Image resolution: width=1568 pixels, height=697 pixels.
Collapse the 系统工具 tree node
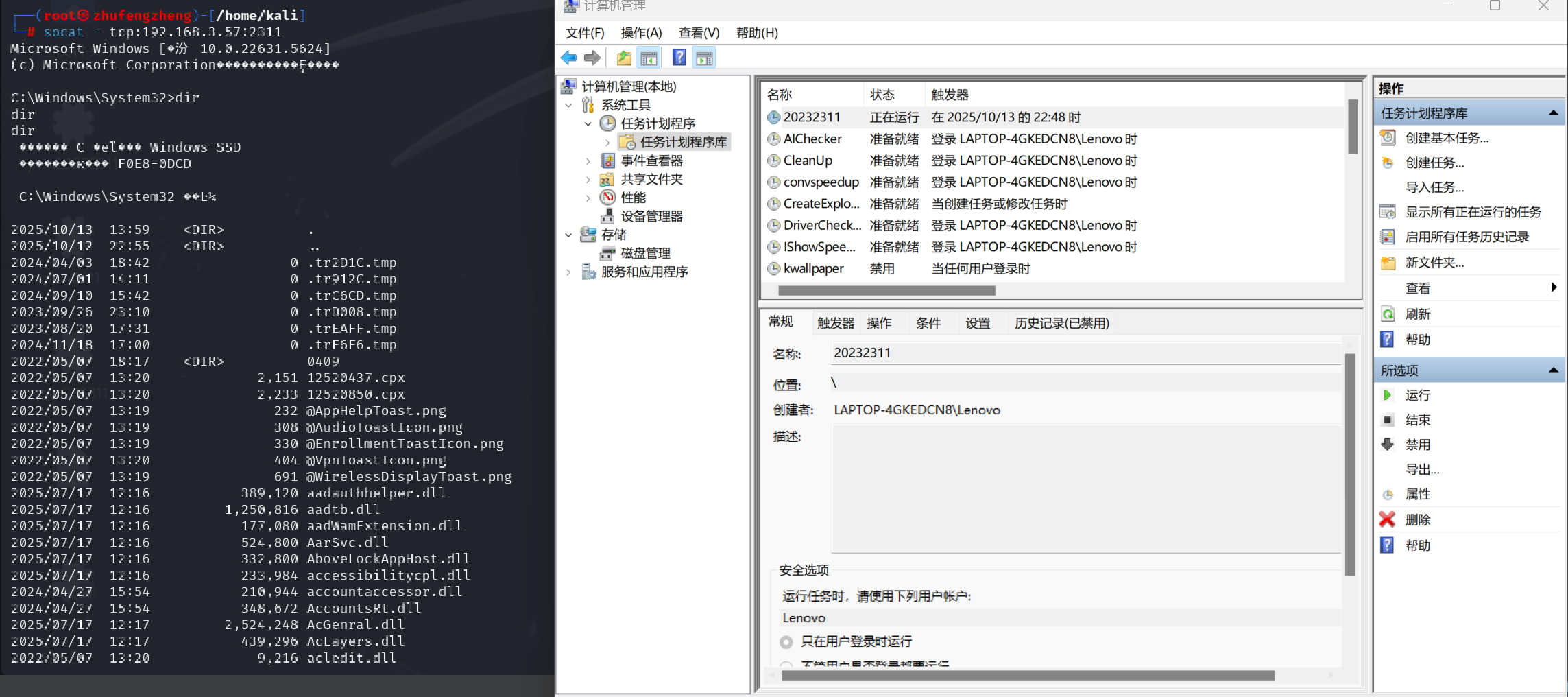coord(569,105)
